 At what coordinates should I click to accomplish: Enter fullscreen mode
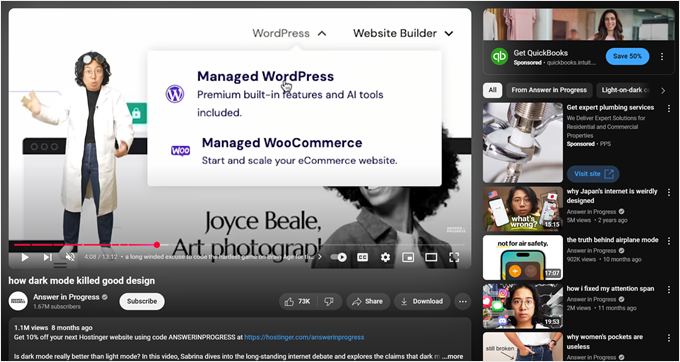click(454, 258)
